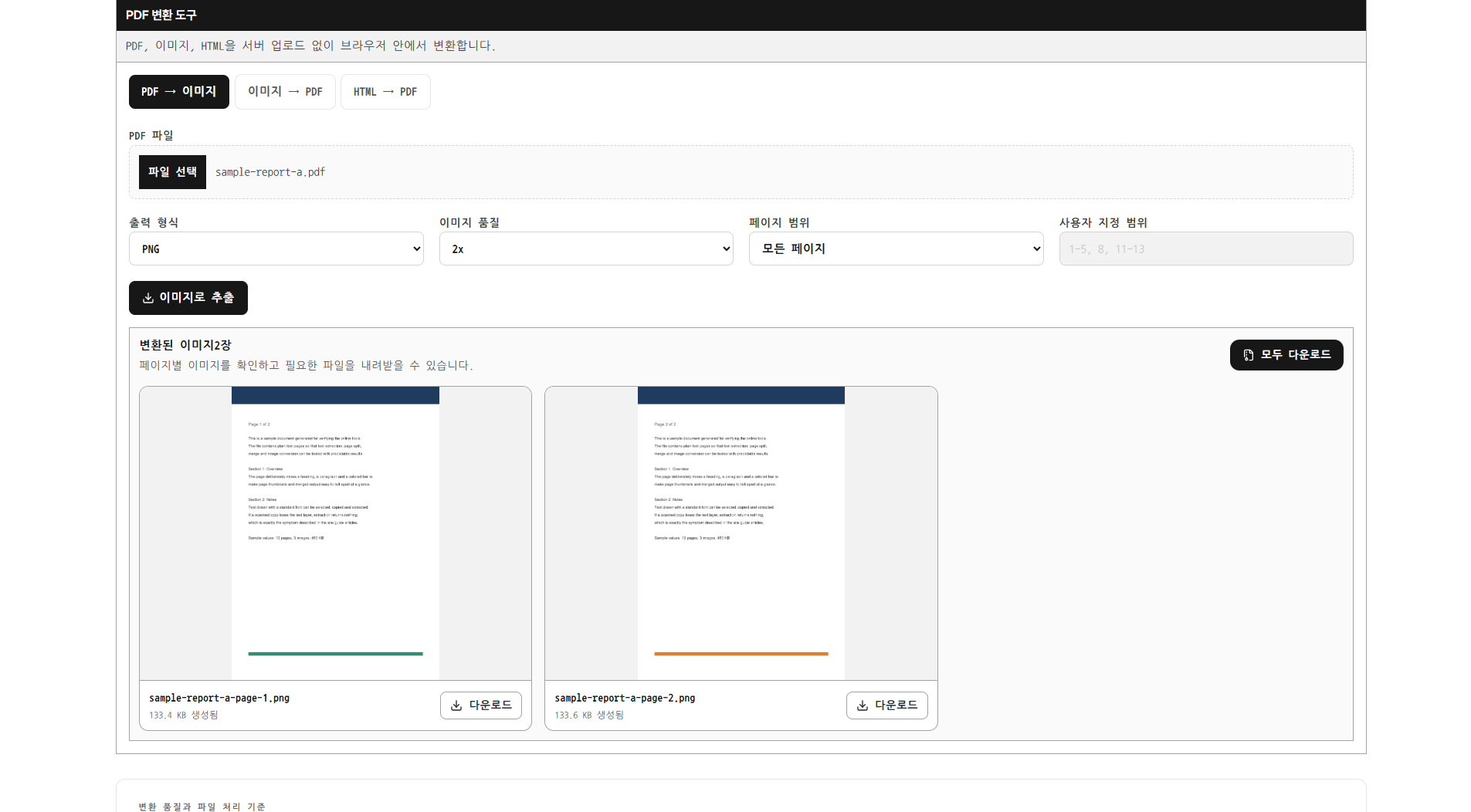Click the 변환된 이미지2장 heading
1471x812 pixels.
coord(185,345)
